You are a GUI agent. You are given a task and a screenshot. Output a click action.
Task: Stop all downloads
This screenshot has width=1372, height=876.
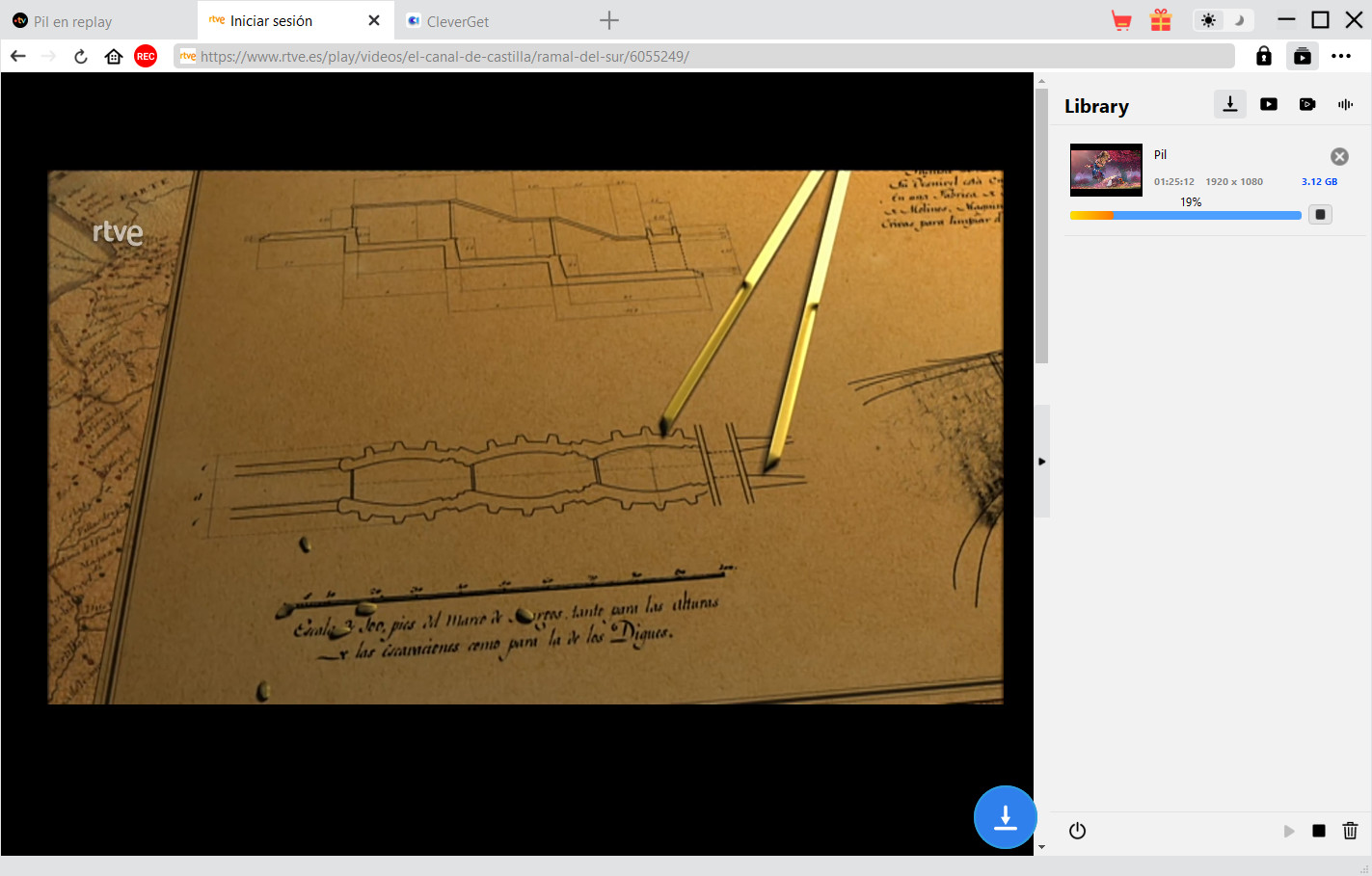tap(1319, 831)
